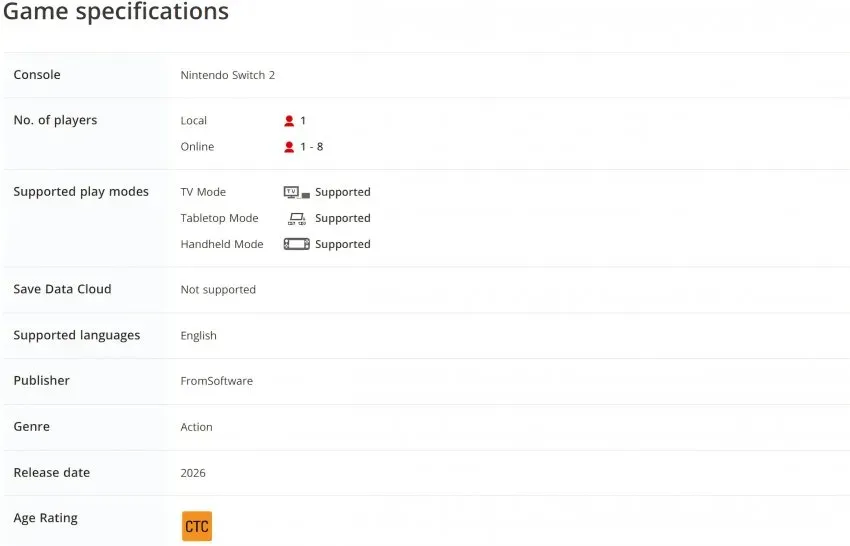The height and width of the screenshot is (546, 850).
Task: Click the Local players label
Action: click(x=194, y=121)
